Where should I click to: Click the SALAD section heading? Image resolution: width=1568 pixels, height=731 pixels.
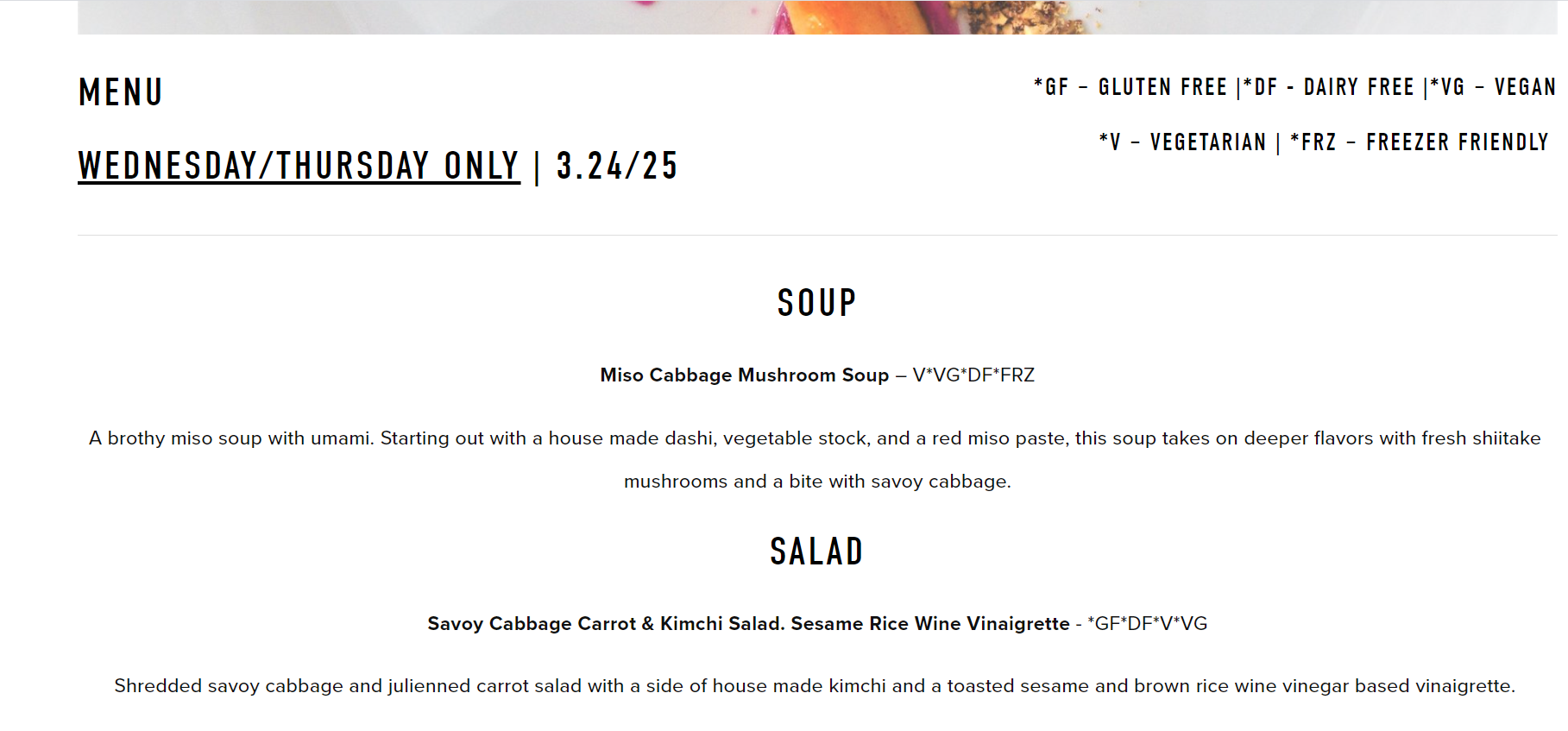816,551
